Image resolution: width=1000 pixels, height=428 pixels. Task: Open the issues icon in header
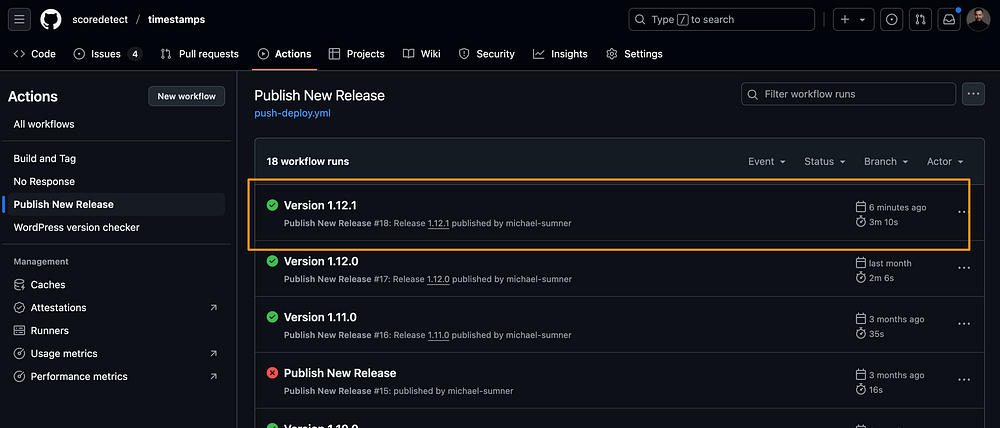(x=892, y=19)
